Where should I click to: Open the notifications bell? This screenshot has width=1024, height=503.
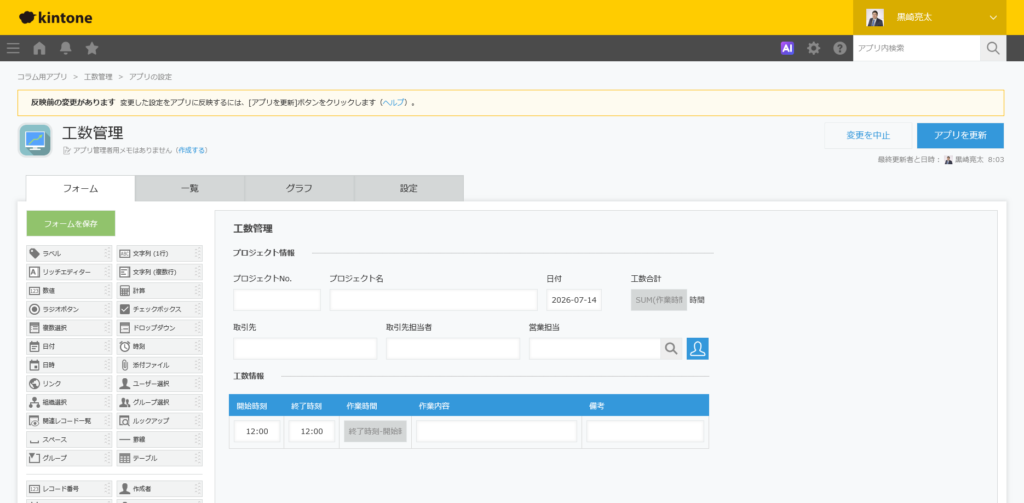click(x=65, y=48)
